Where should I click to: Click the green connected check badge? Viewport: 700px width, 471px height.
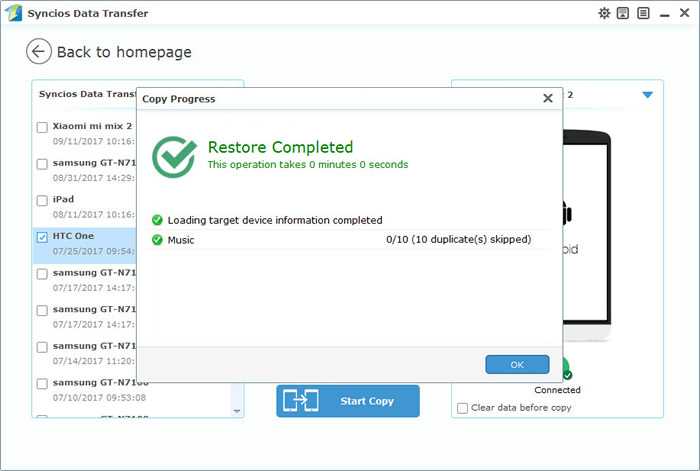567,375
